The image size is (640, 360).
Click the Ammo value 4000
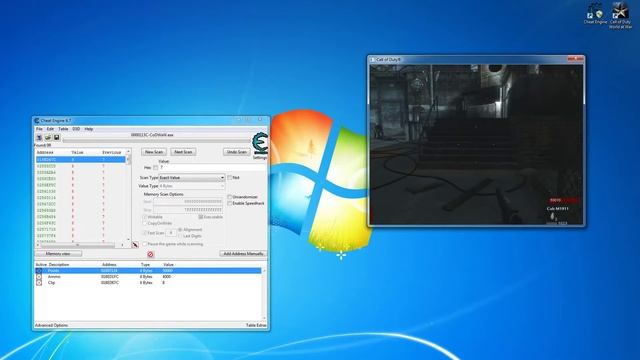[167, 277]
